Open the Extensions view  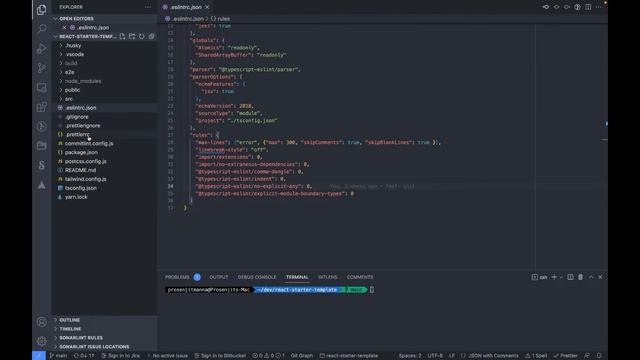[x=42, y=107]
